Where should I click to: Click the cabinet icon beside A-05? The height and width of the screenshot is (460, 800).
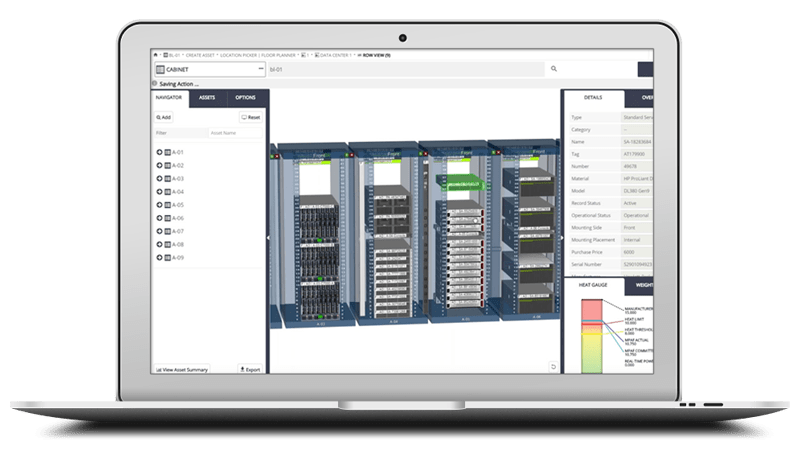coord(167,205)
